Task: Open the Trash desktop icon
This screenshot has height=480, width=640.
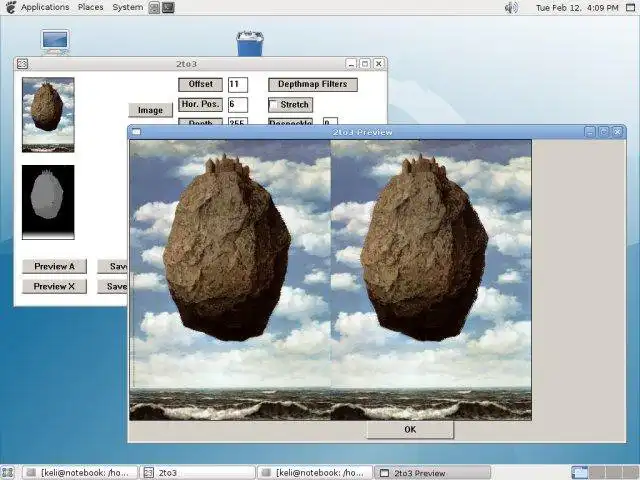Action: tap(249, 43)
